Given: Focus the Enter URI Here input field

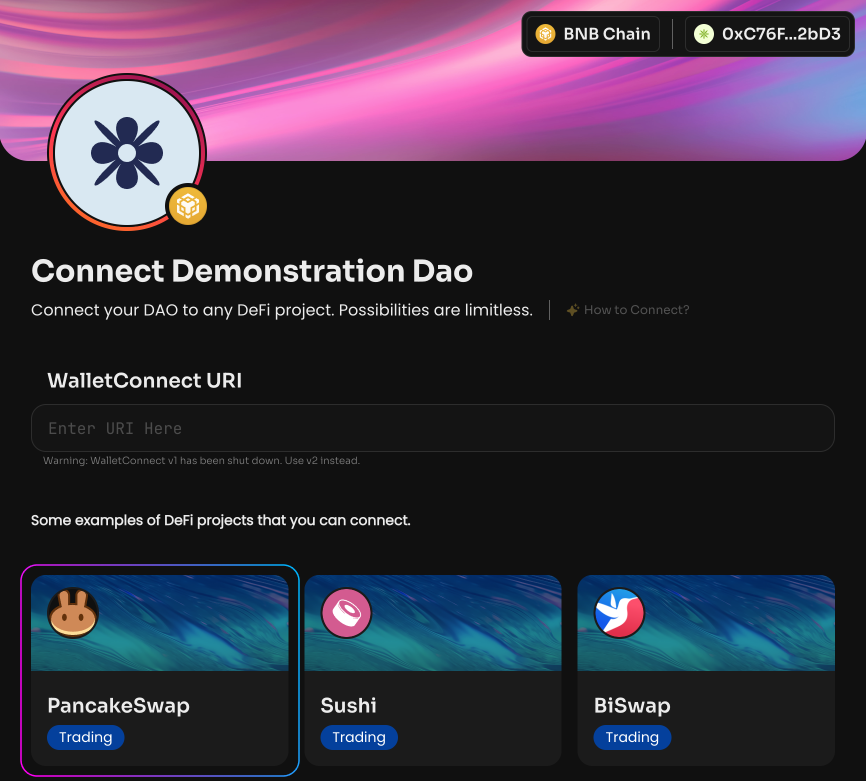Looking at the screenshot, I should 432,428.
